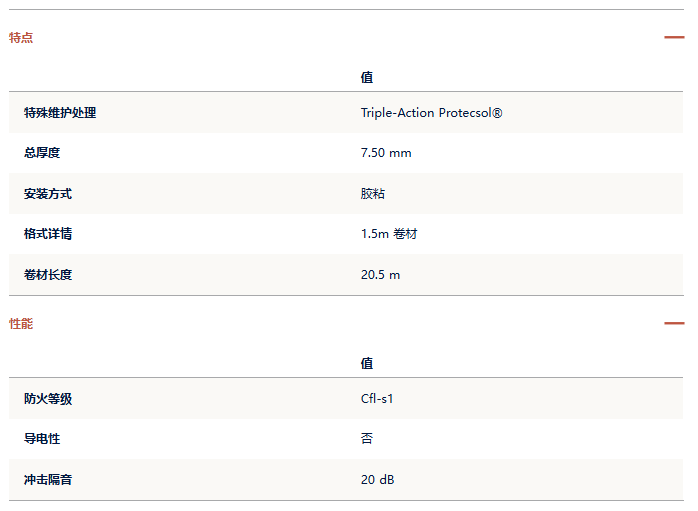This screenshot has width=698, height=511.
Task: Click the 胶粘 installation value
Action: pos(373,194)
